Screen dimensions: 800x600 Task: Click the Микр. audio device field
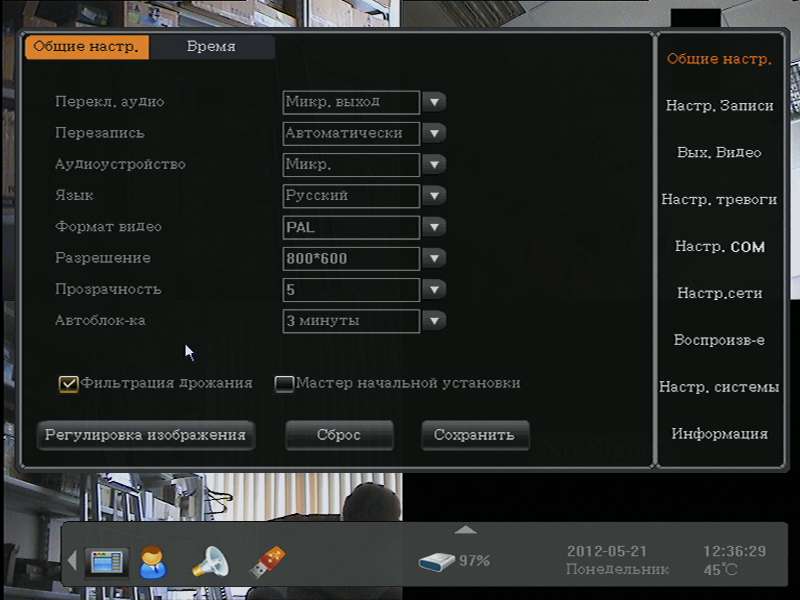351,164
